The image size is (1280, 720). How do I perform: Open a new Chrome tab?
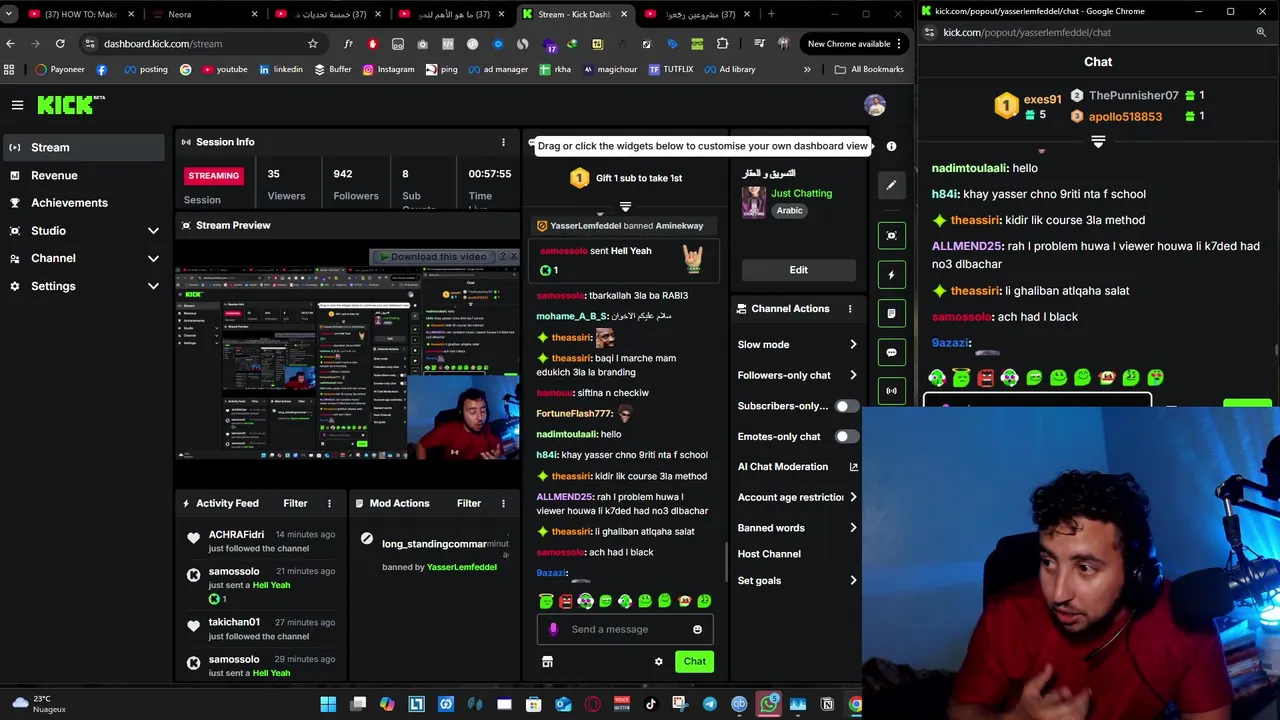tap(771, 14)
